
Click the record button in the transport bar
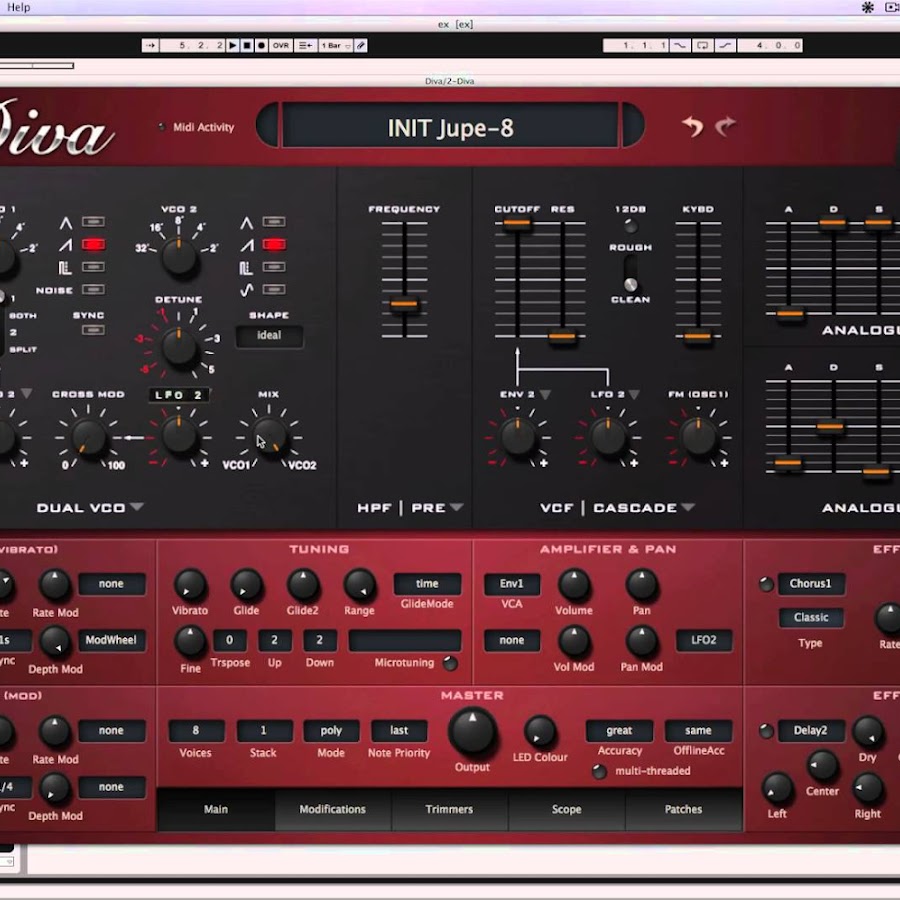(x=261, y=45)
